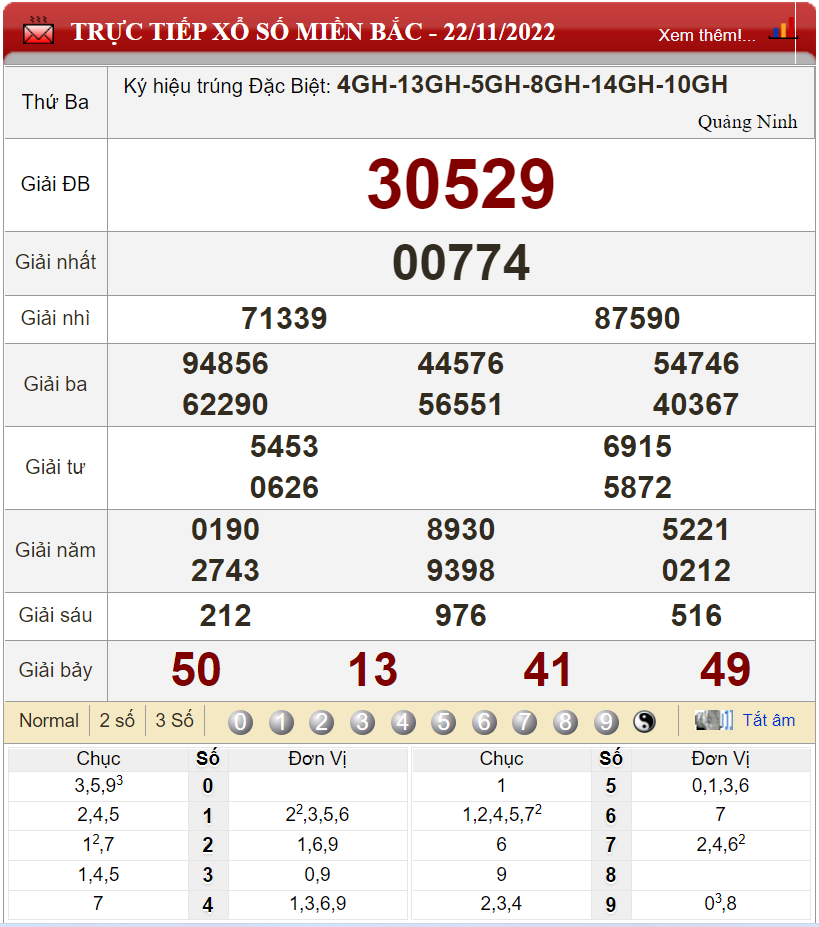Select digit ball 6 filter
This screenshot has width=819, height=927.
484,722
